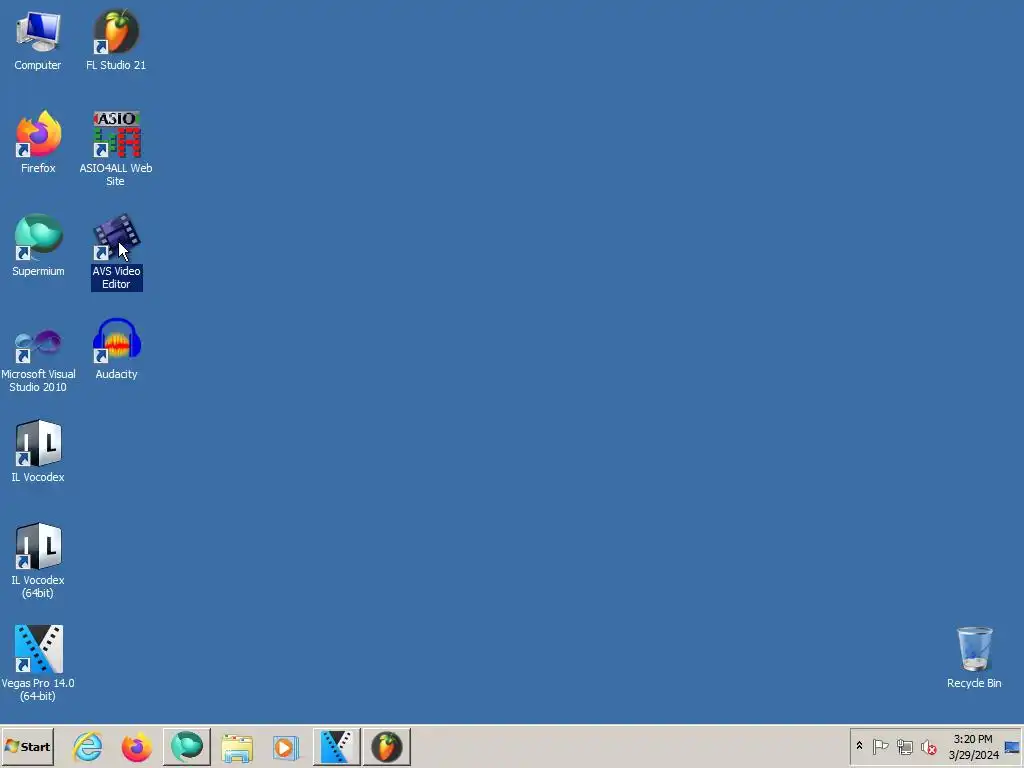Switch to Vegas Pro taskbar button
Viewport: 1024px width, 768px height.
coord(336,746)
